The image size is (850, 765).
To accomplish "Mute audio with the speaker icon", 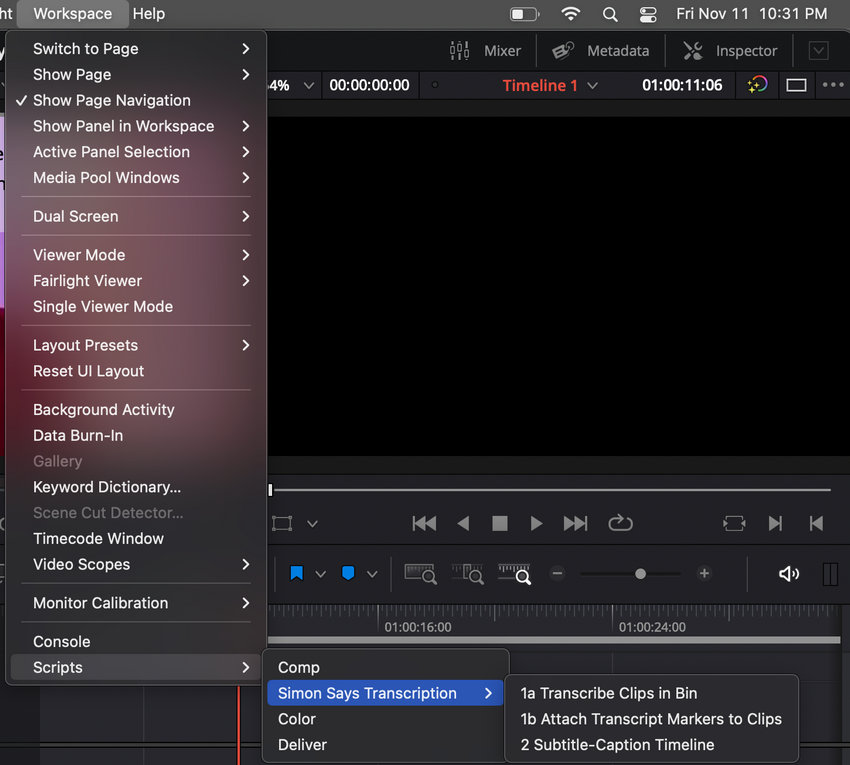I will [x=789, y=574].
